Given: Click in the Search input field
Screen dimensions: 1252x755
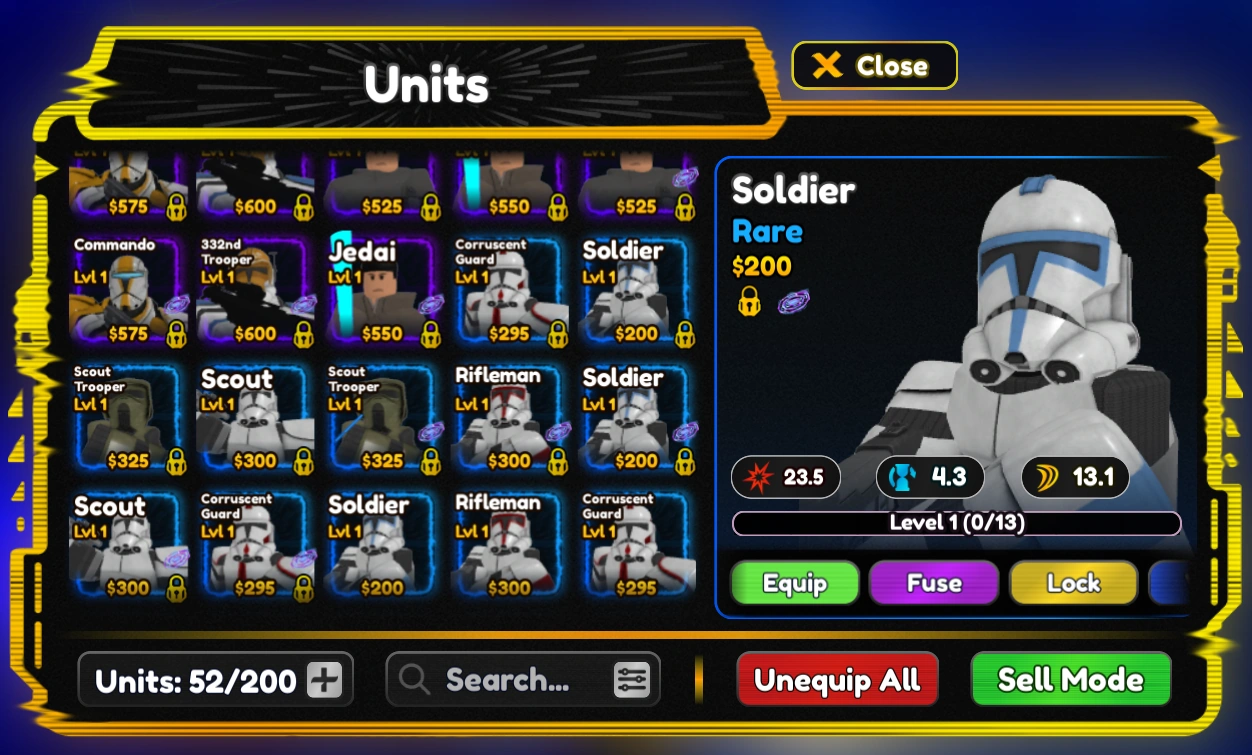Looking at the screenshot, I should click(523, 680).
